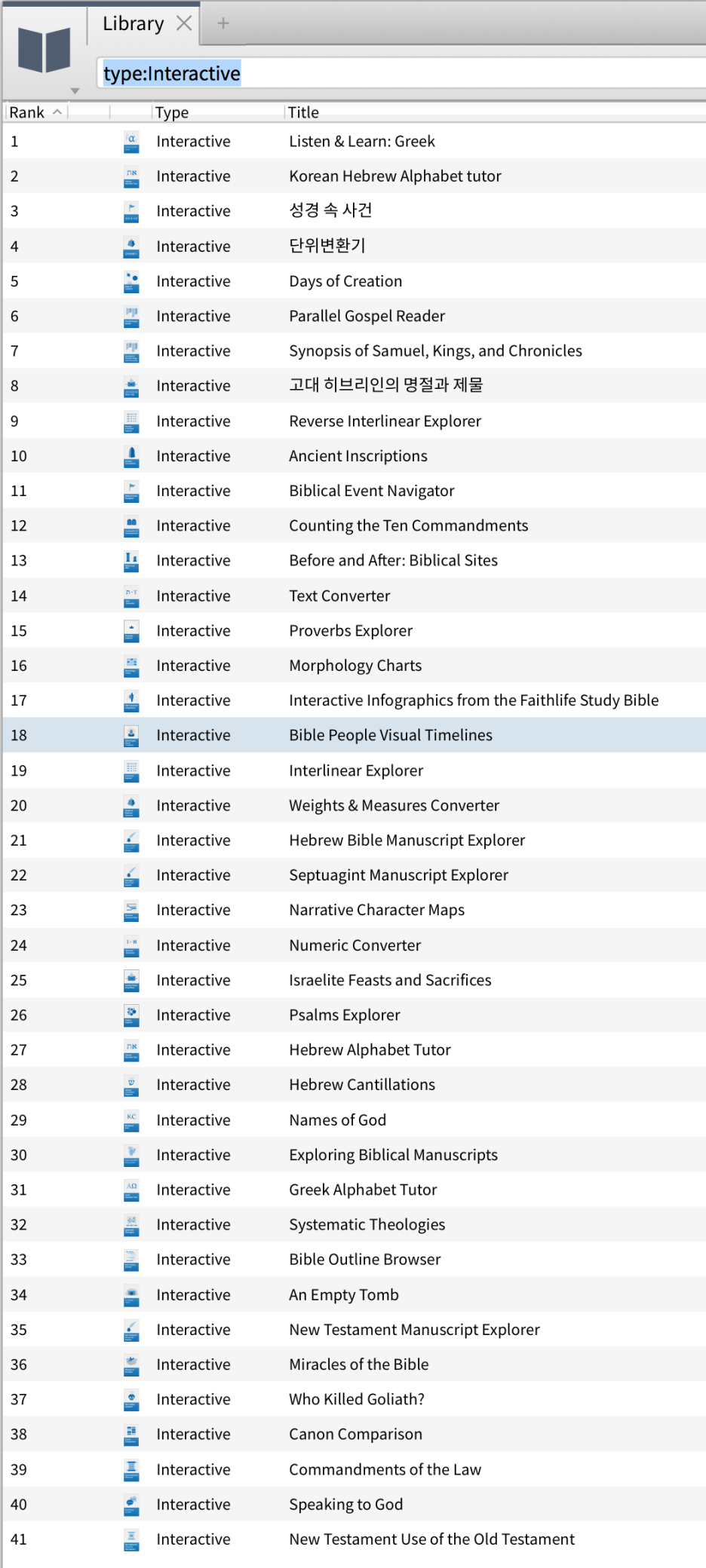Click the Before and After: Biblical Sites icon
Screen dimensions: 706x1568
point(131,560)
